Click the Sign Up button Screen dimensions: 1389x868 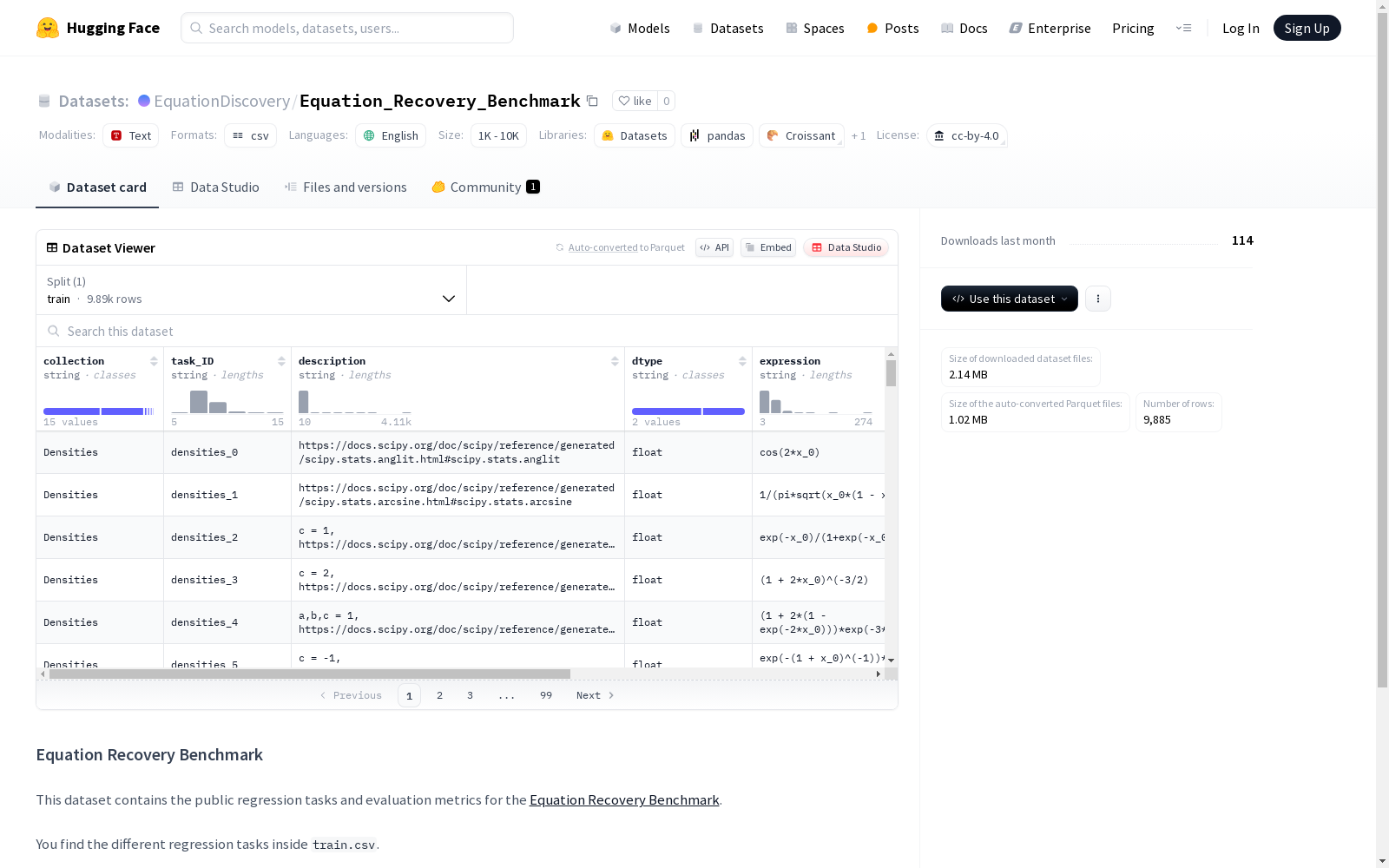1307,28
